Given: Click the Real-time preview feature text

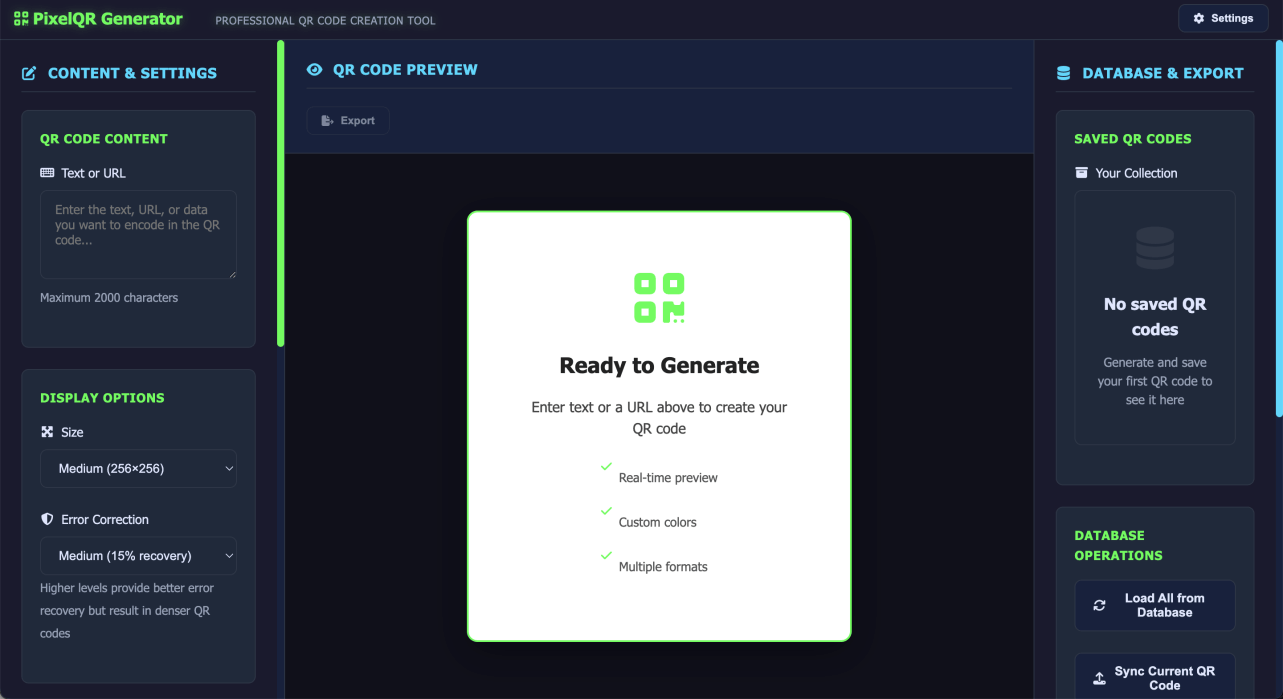Looking at the screenshot, I should point(668,478).
